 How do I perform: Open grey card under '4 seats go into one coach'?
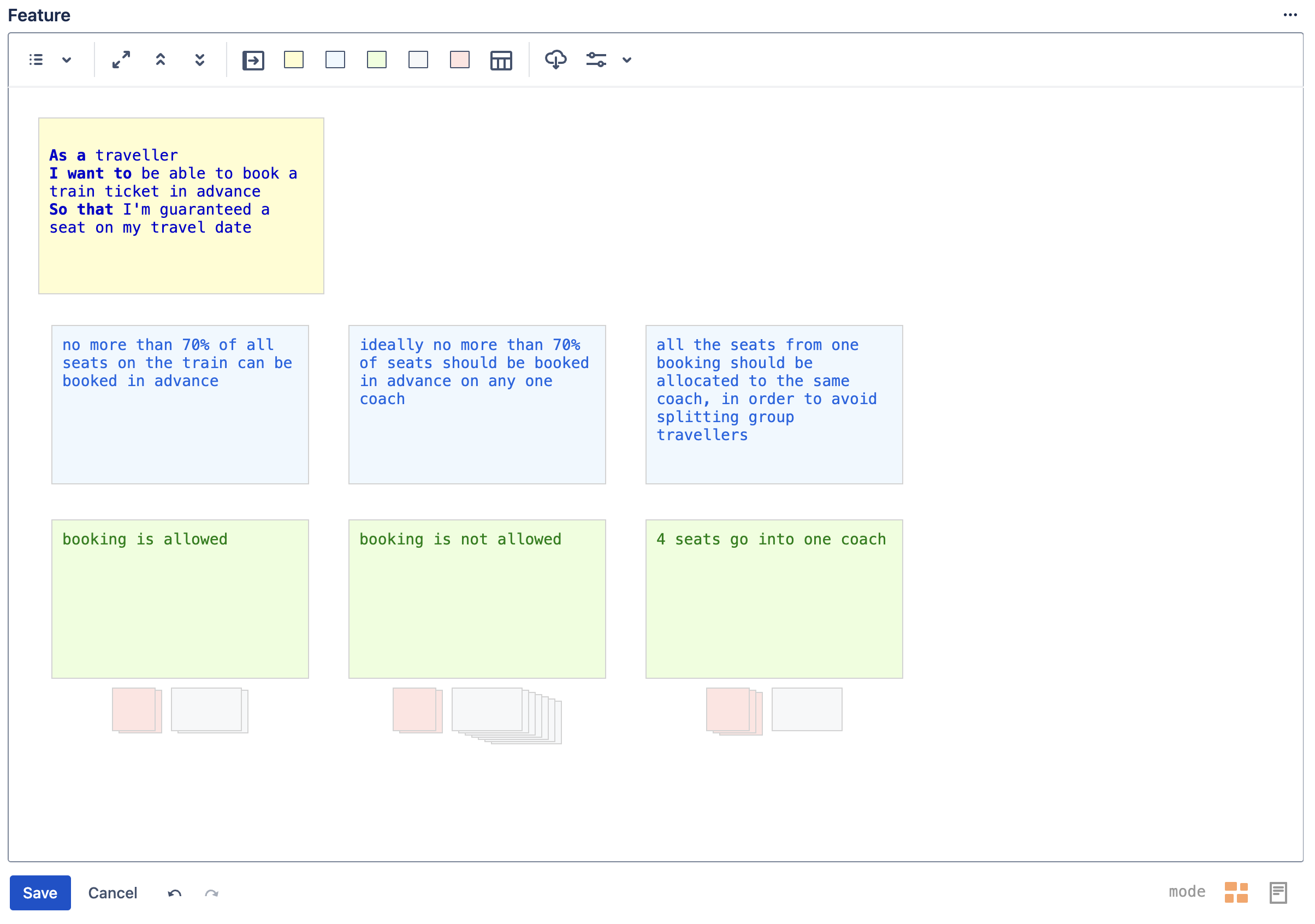[x=807, y=709]
